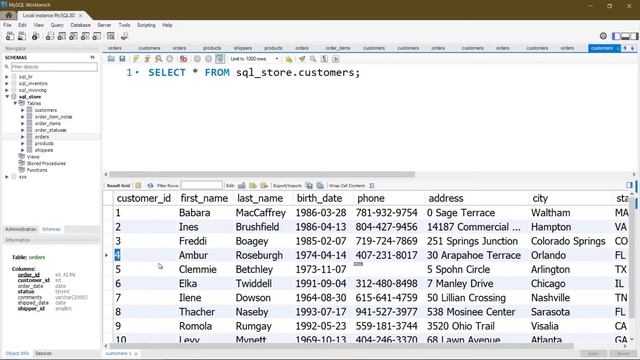Expand the order_statuses table node
This screenshot has width=640, height=360.
(23, 130)
